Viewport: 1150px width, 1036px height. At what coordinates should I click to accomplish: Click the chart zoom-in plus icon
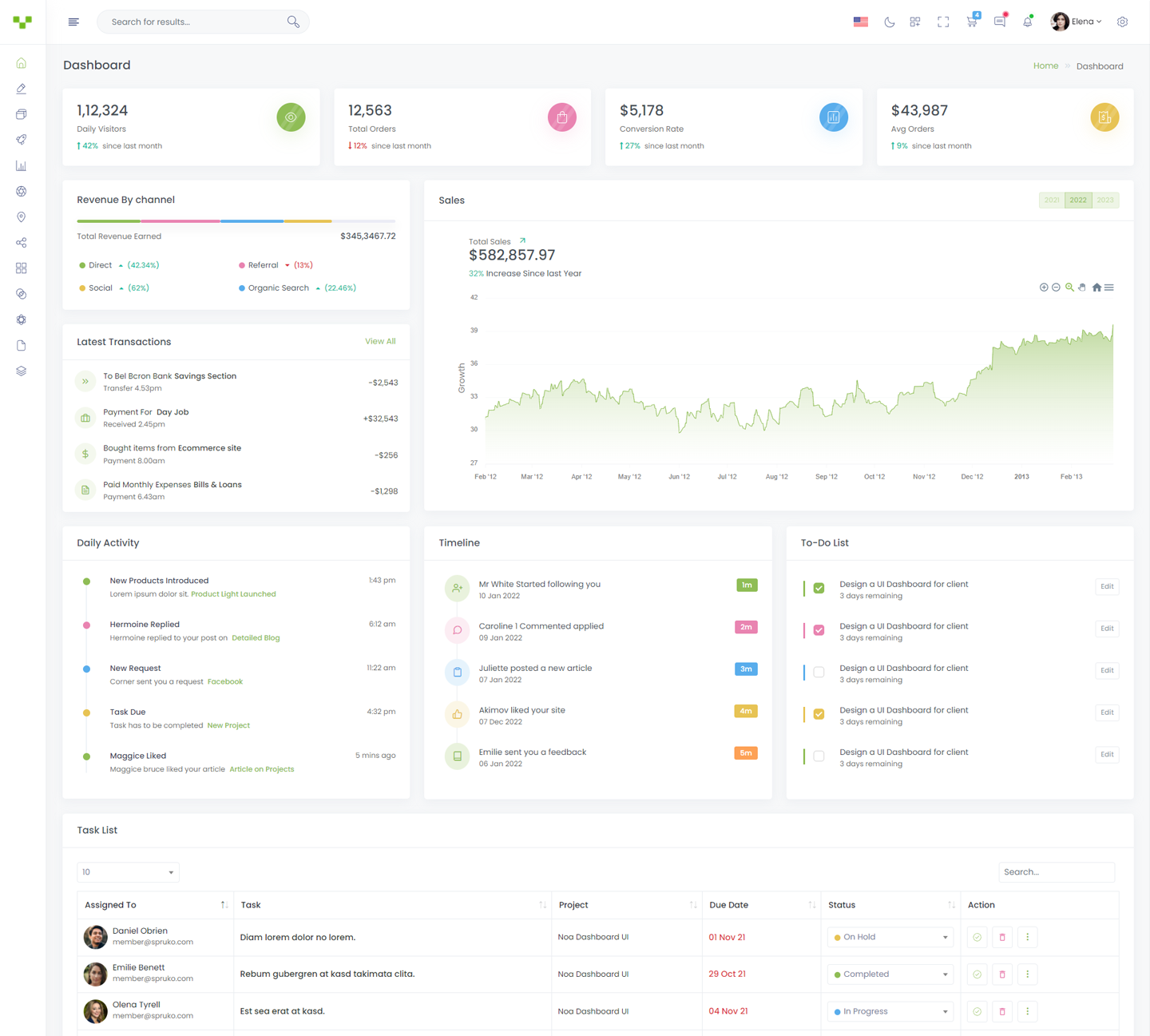1044,288
